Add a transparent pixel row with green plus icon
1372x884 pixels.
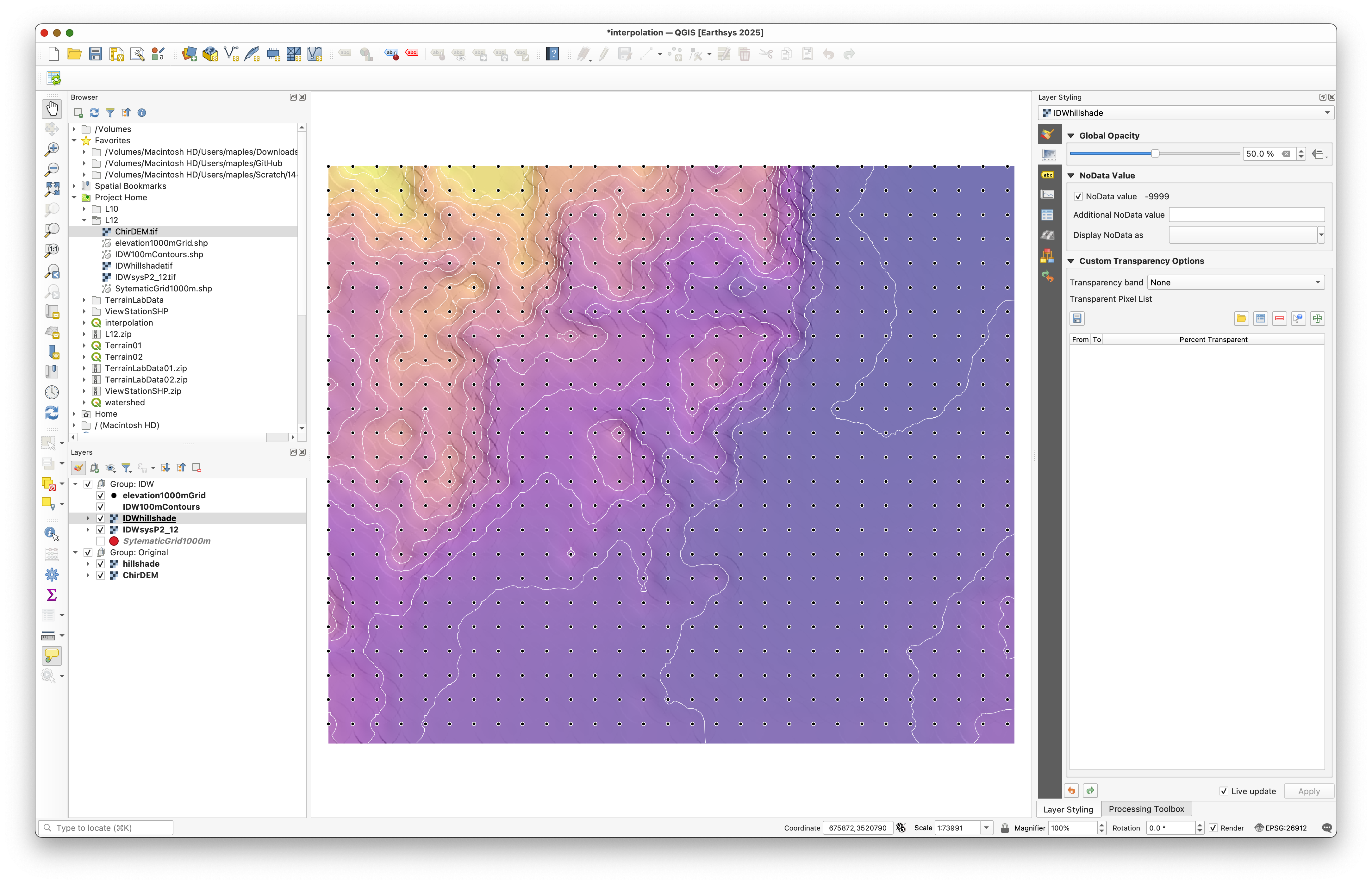1318,319
